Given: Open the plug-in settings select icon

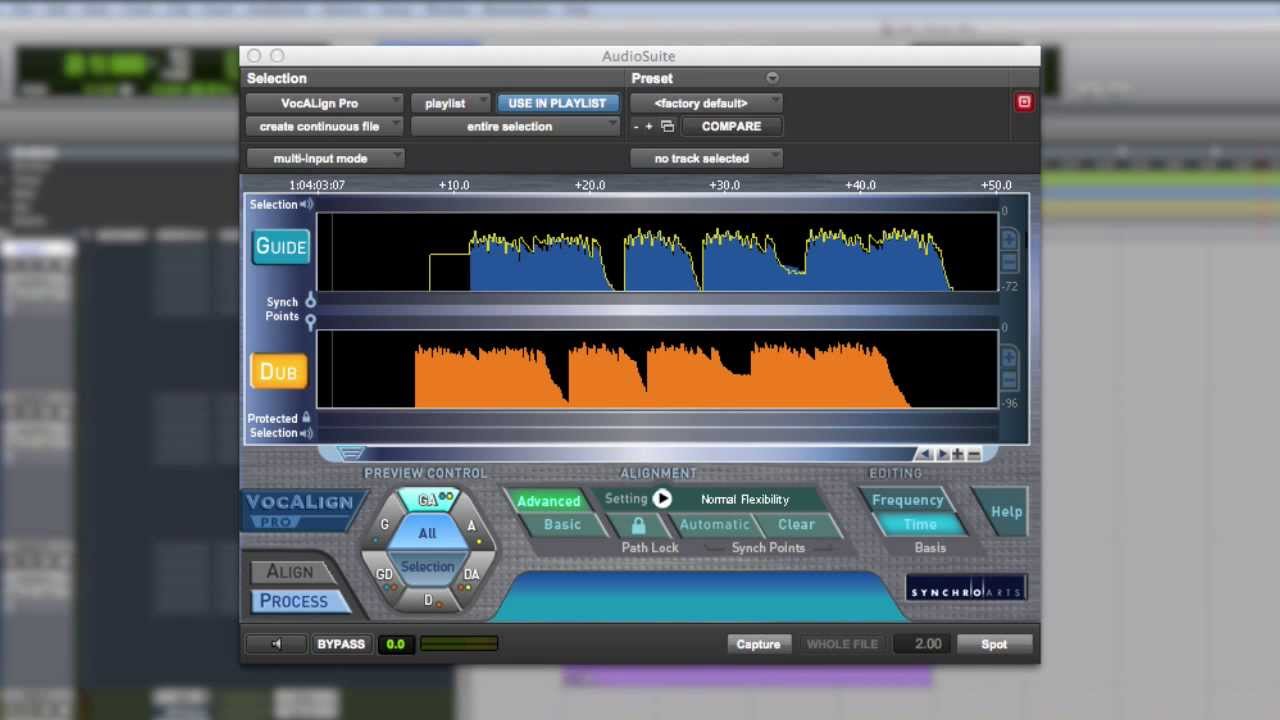Looking at the screenshot, I should pos(668,127).
